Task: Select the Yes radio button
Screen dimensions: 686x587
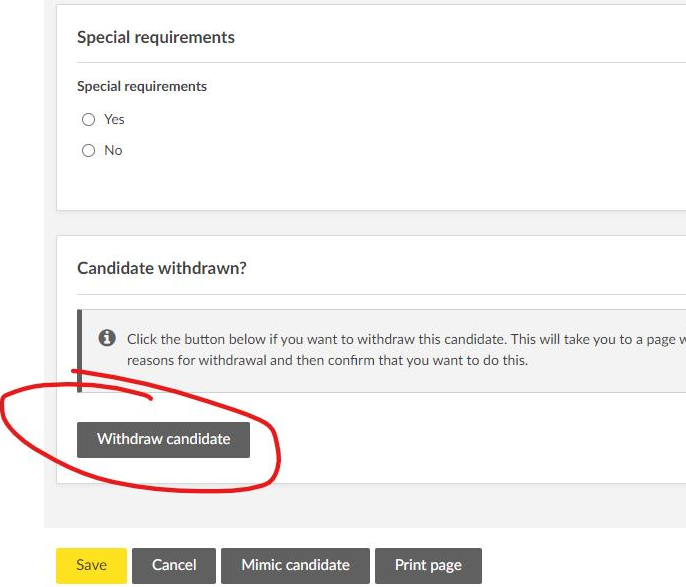Action: click(88, 119)
